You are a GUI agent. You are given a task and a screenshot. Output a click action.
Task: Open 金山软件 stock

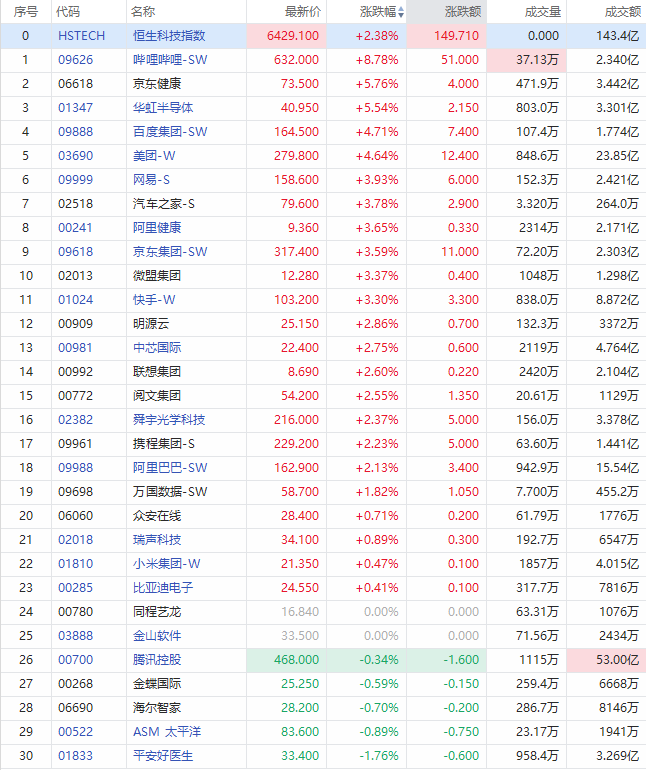pyautogui.click(x=157, y=636)
